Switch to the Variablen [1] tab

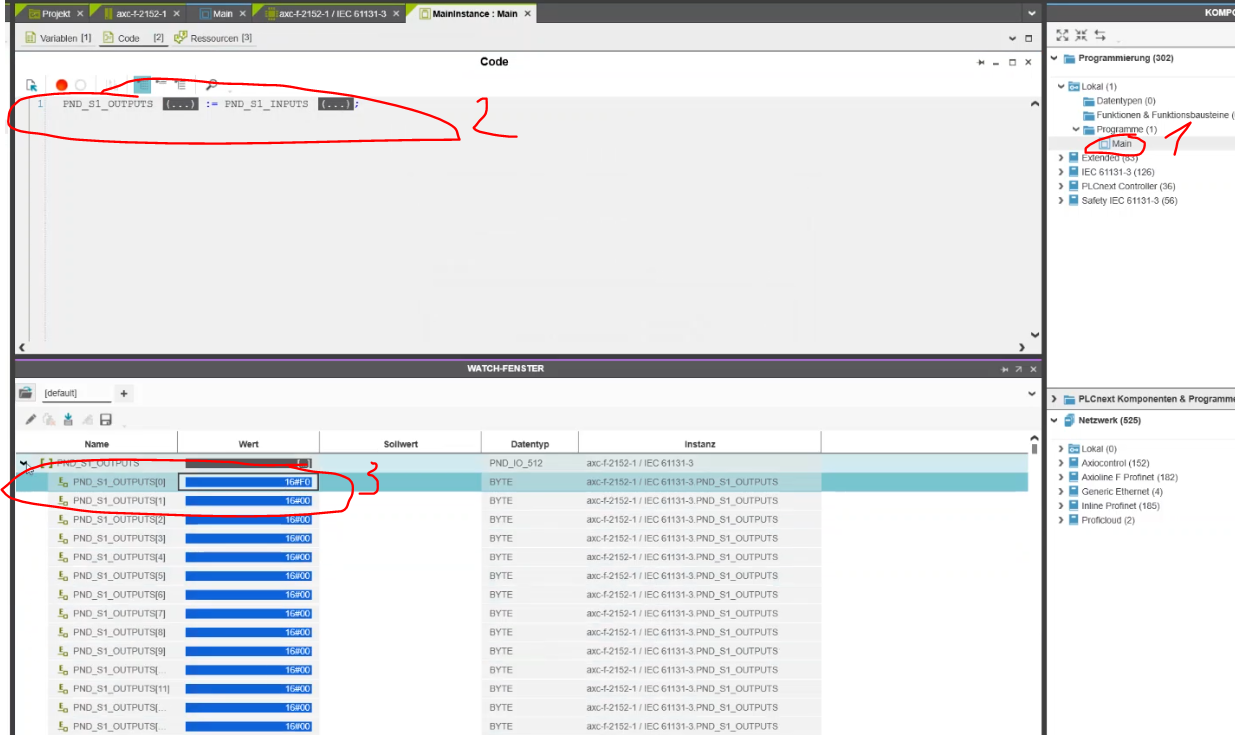pyautogui.click(x=58, y=38)
